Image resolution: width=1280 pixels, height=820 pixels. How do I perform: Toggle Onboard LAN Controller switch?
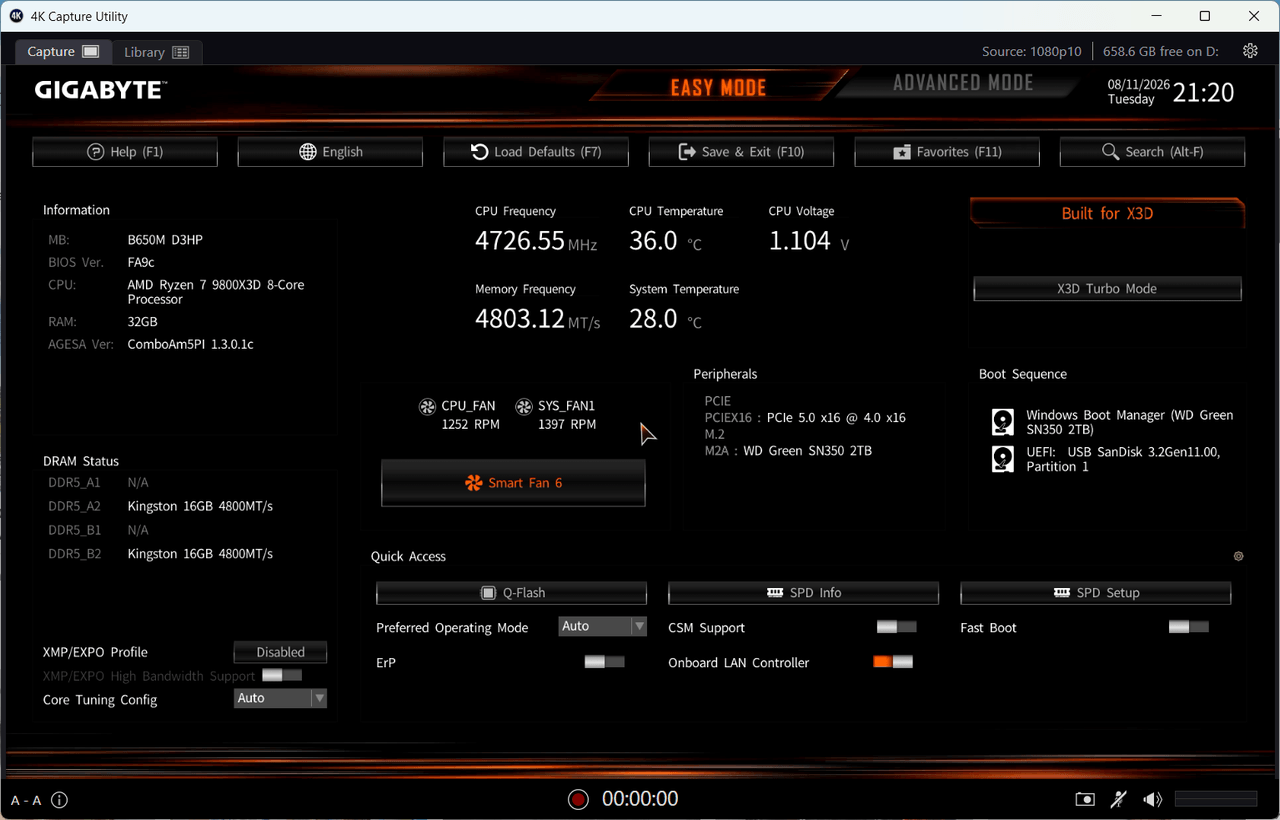coord(893,662)
